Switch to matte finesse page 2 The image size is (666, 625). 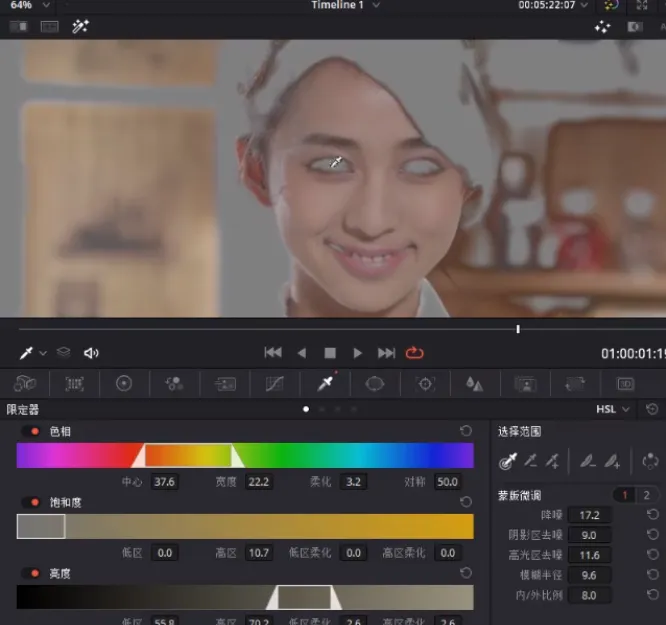[646, 495]
